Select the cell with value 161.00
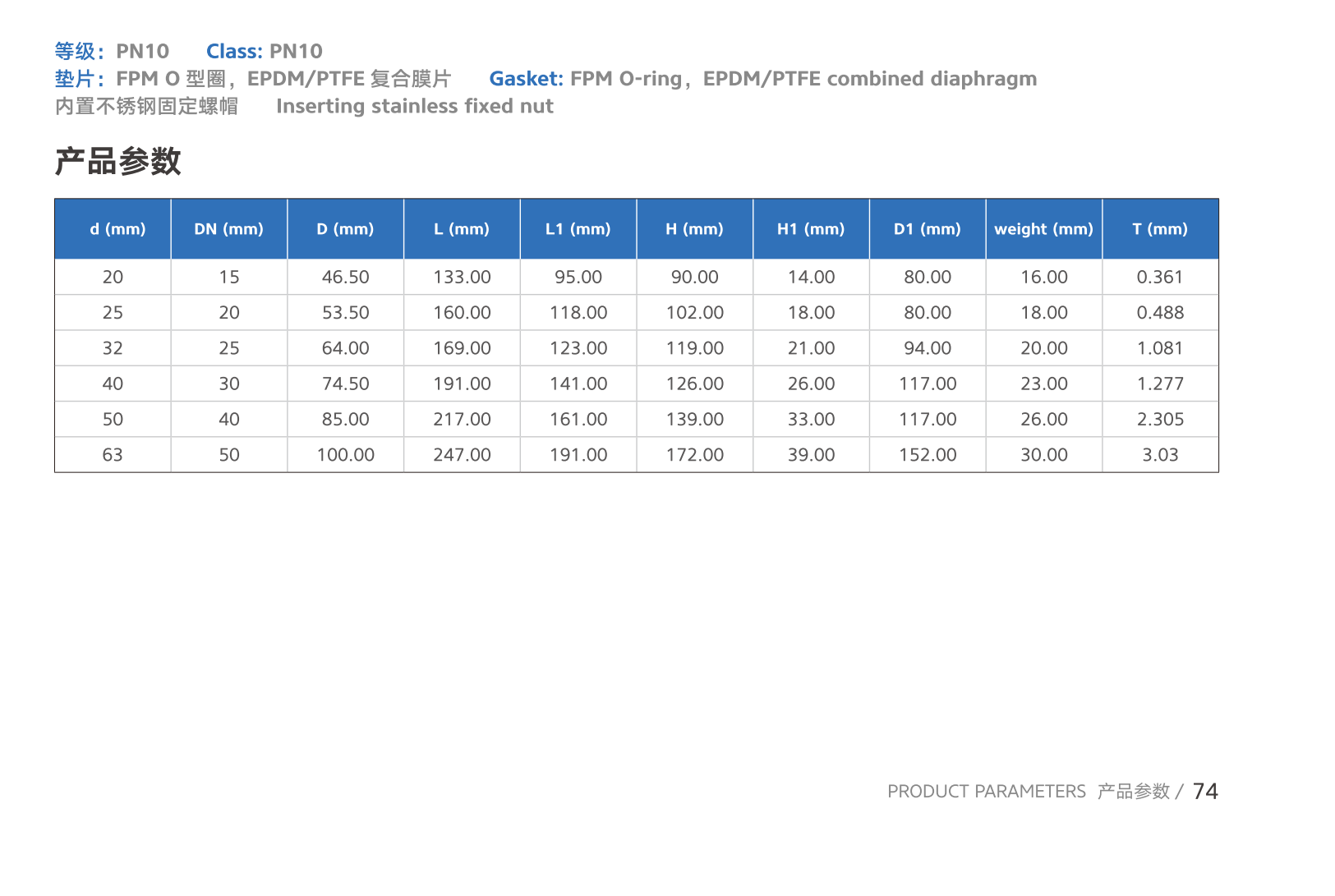Screen dimensions: 1335x896 tap(578, 420)
